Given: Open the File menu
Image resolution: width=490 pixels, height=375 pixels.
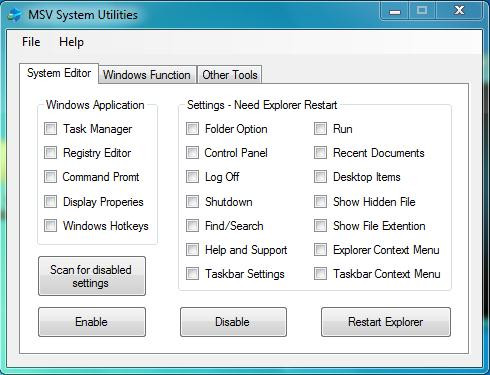Looking at the screenshot, I should tap(31, 42).
